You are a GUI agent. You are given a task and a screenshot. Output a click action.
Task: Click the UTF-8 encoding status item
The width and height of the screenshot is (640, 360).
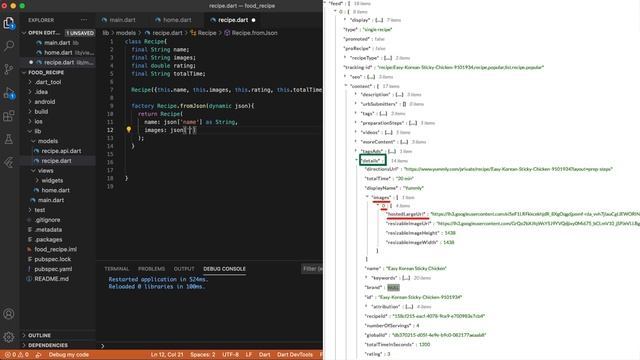[230, 355]
